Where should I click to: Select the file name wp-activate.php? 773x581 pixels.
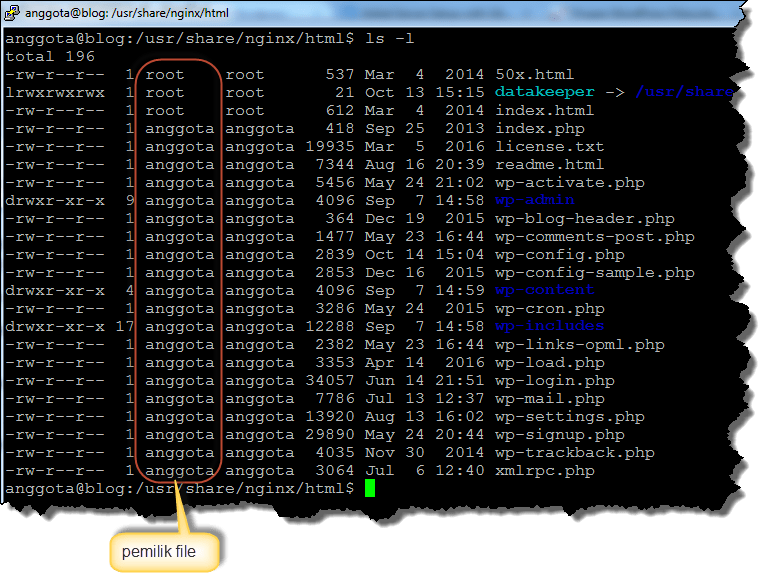(x=570, y=183)
